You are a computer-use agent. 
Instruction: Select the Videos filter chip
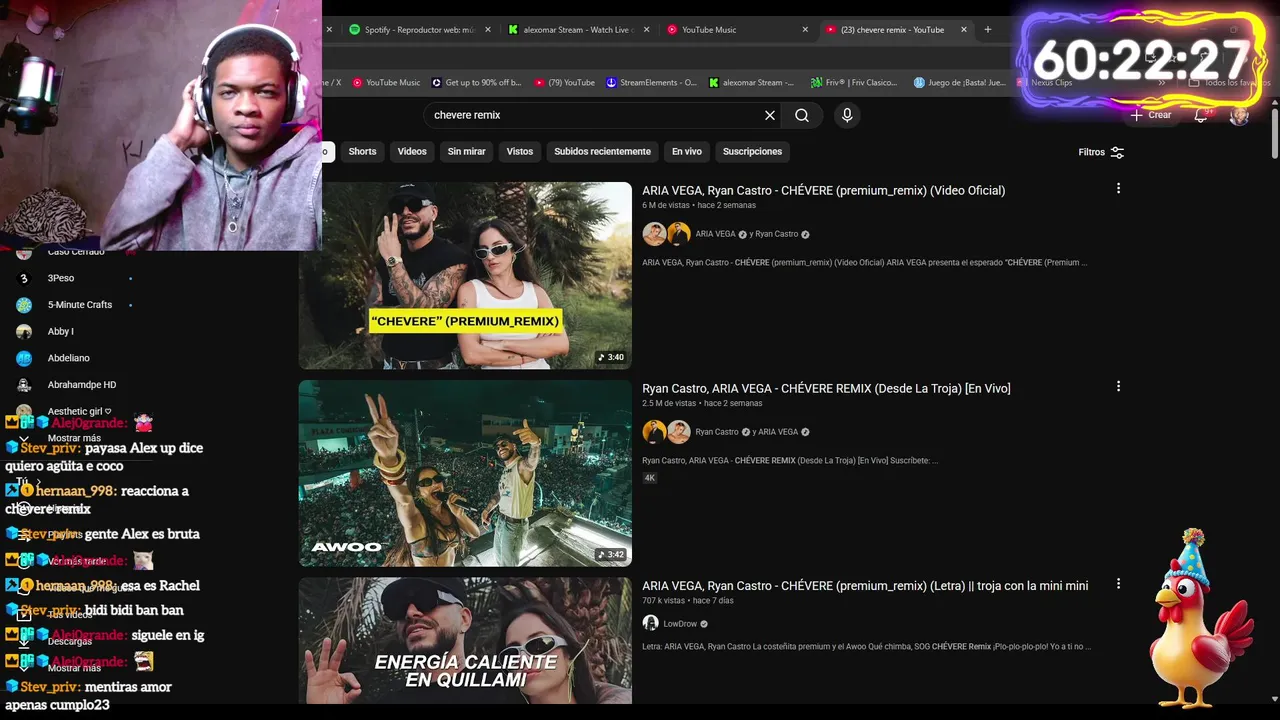coord(412,152)
